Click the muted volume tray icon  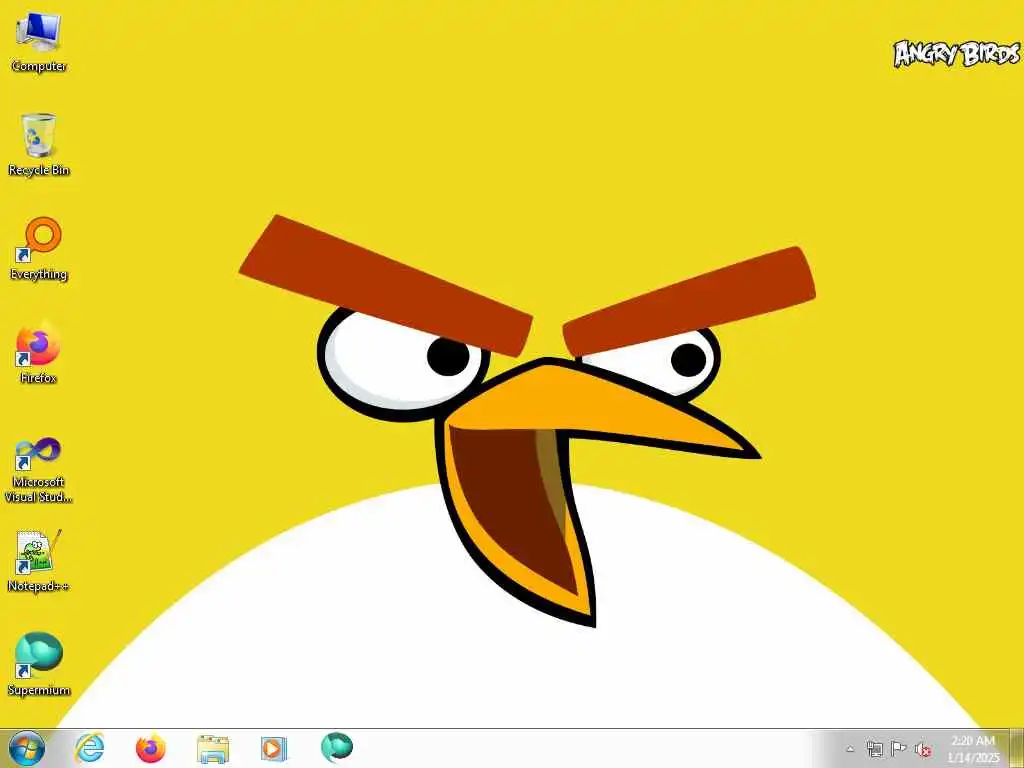tap(923, 749)
